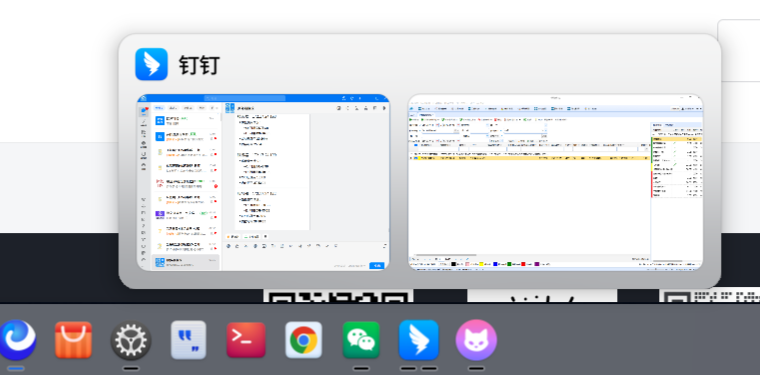Launch Google Chrome from the dock

click(x=303, y=340)
